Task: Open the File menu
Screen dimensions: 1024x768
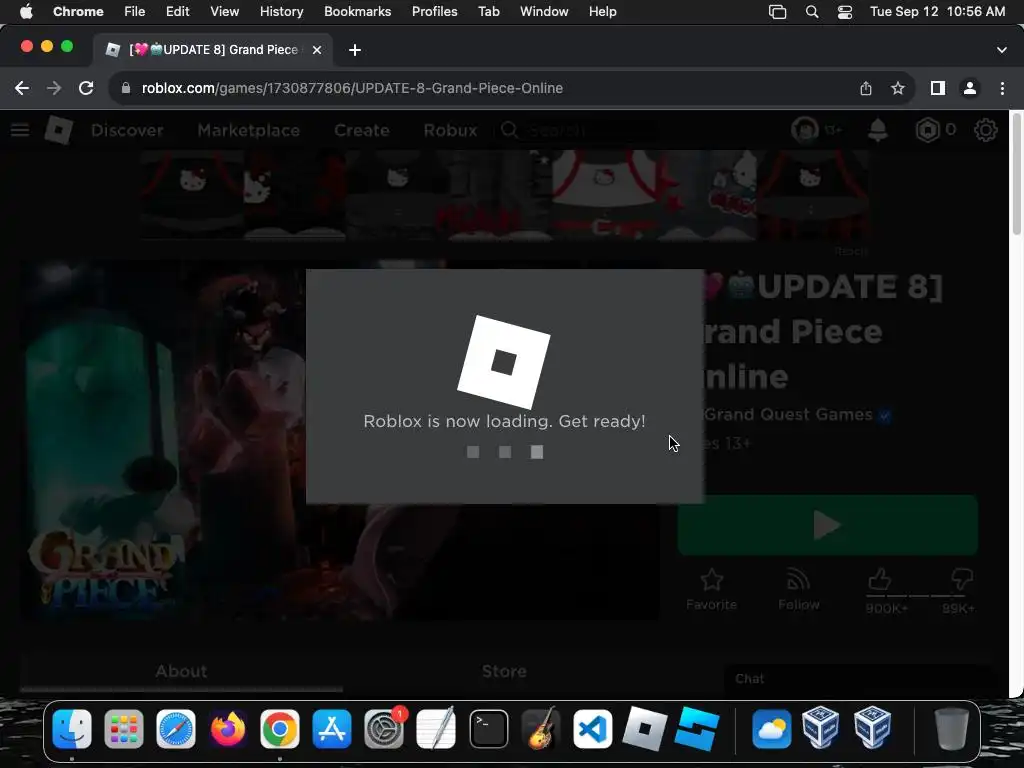Action: (x=135, y=12)
